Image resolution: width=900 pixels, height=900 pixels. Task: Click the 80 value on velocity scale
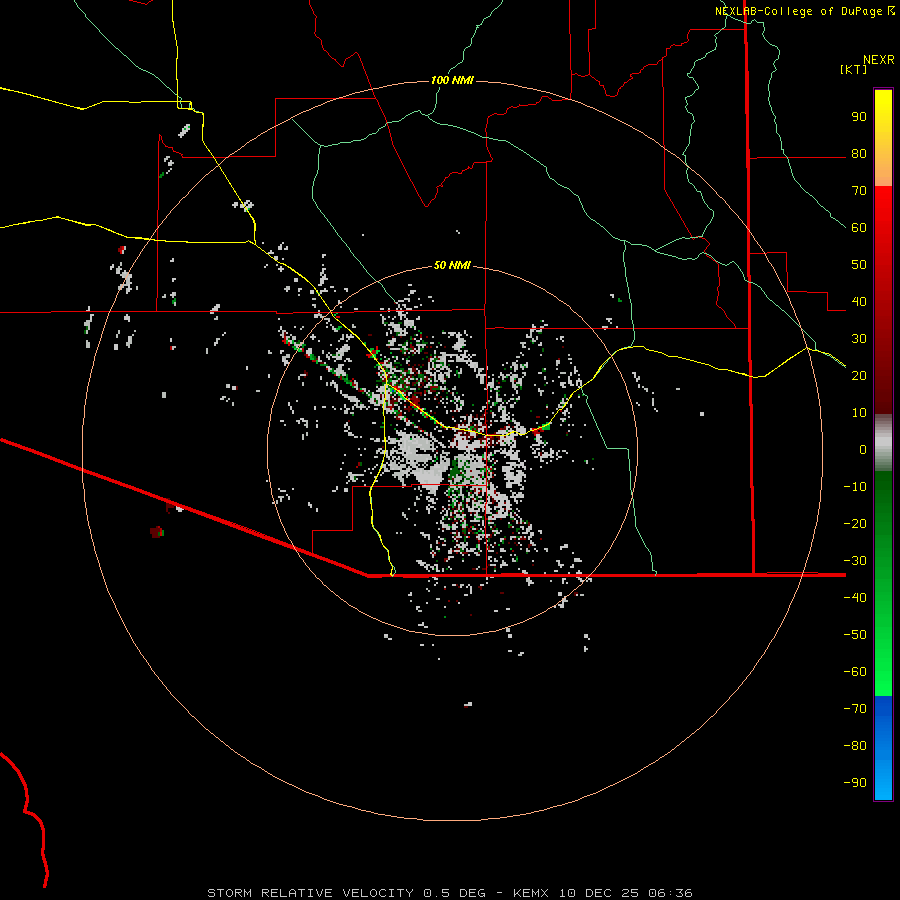(859, 154)
